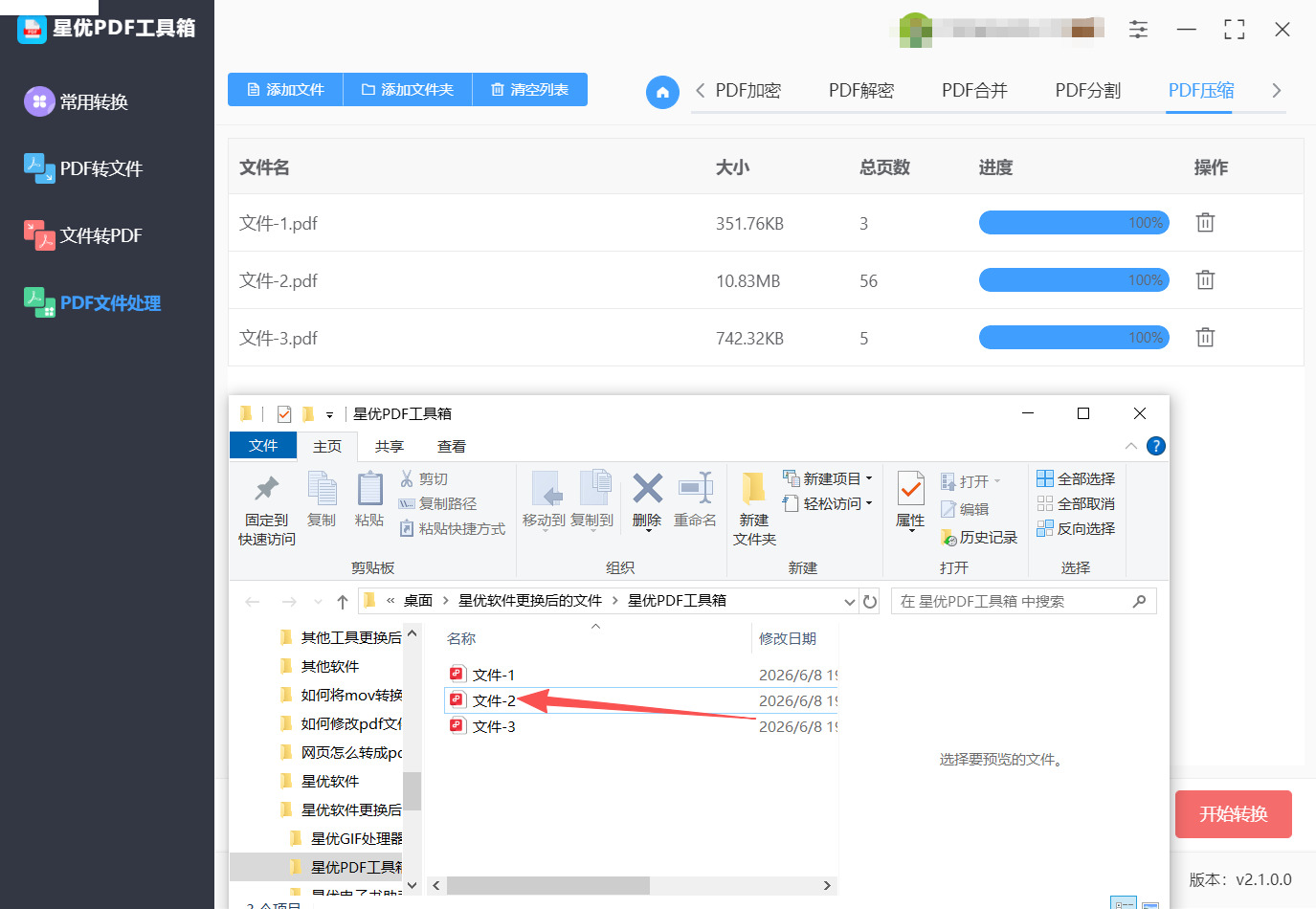Click 编辑 in the Explorer ribbon
This screenshot has height=909, width=1316.
(x=965, y=509)
